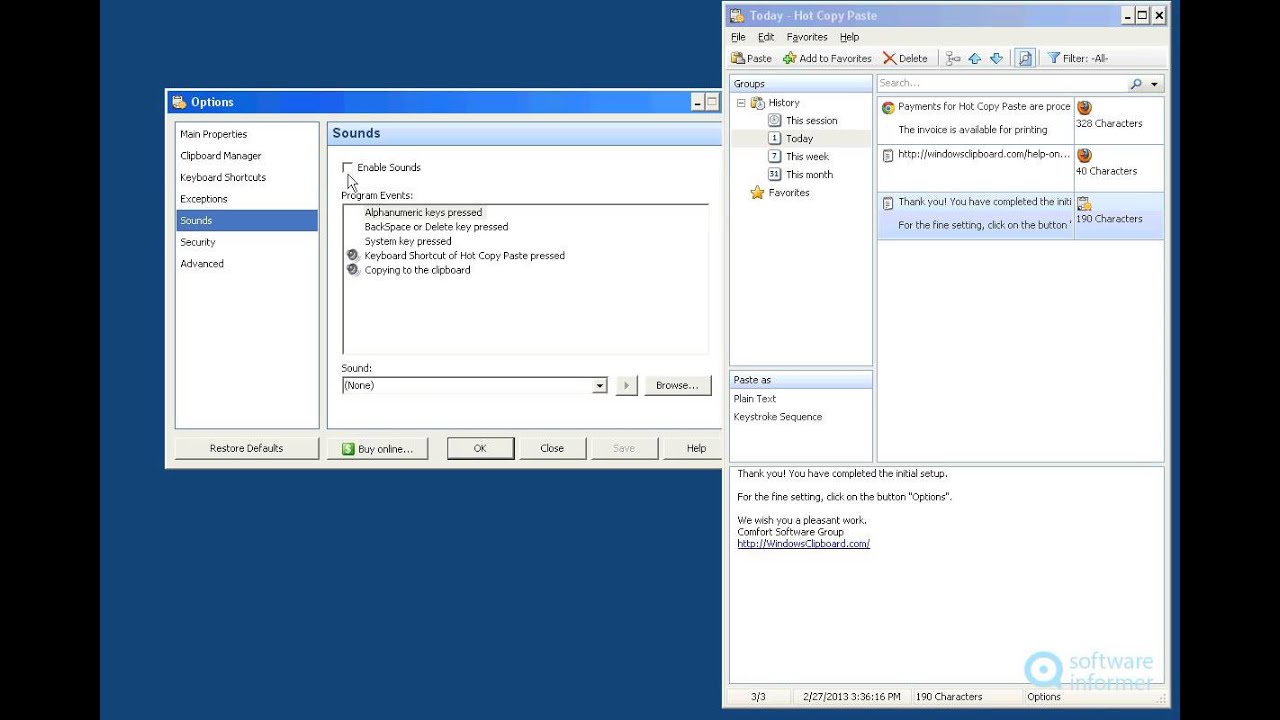Select Copying to the clipboard event

(417, 270)
